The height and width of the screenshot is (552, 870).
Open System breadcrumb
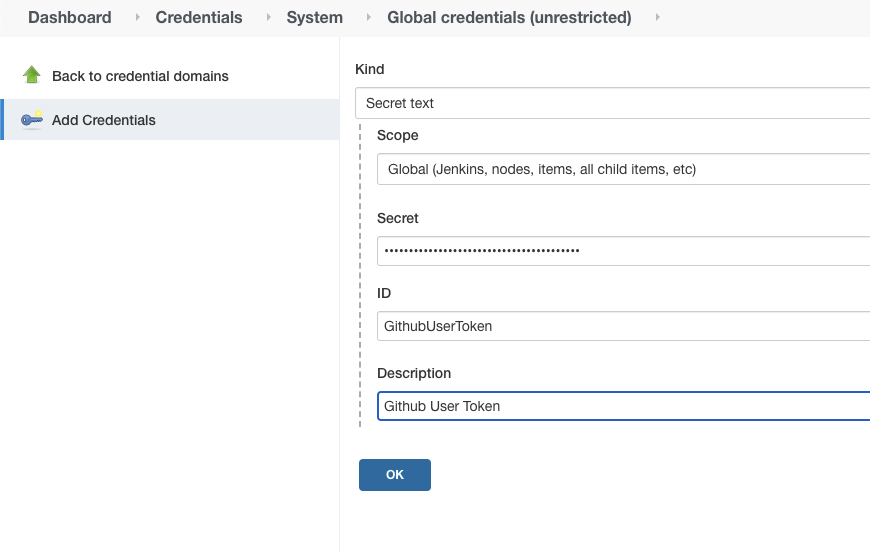pos(315,17)
